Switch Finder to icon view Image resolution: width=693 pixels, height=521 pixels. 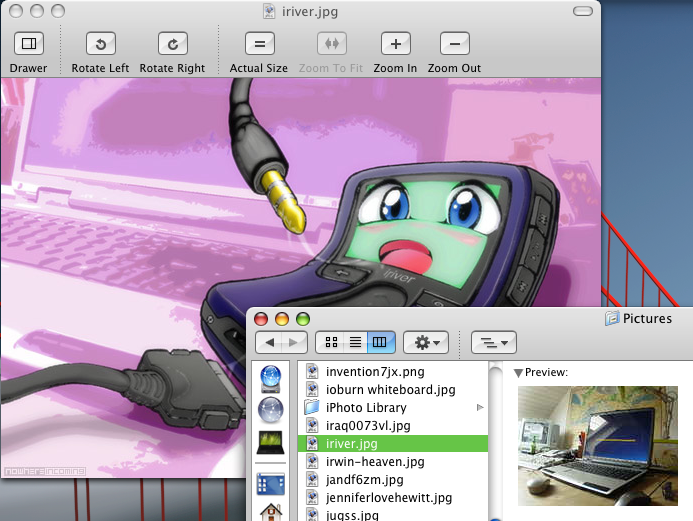[x=331, y=342]
